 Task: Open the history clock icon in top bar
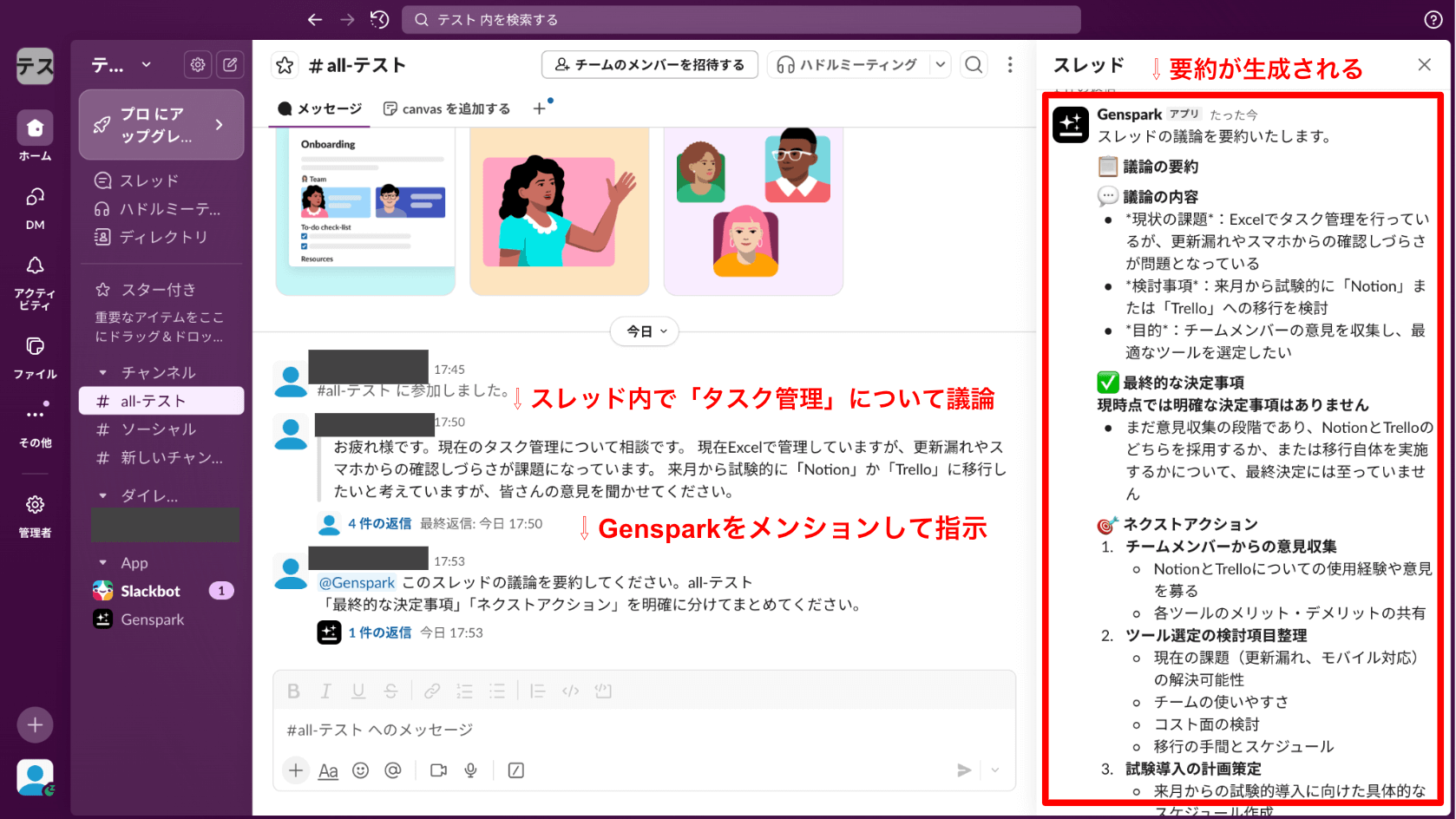point(379,20)
